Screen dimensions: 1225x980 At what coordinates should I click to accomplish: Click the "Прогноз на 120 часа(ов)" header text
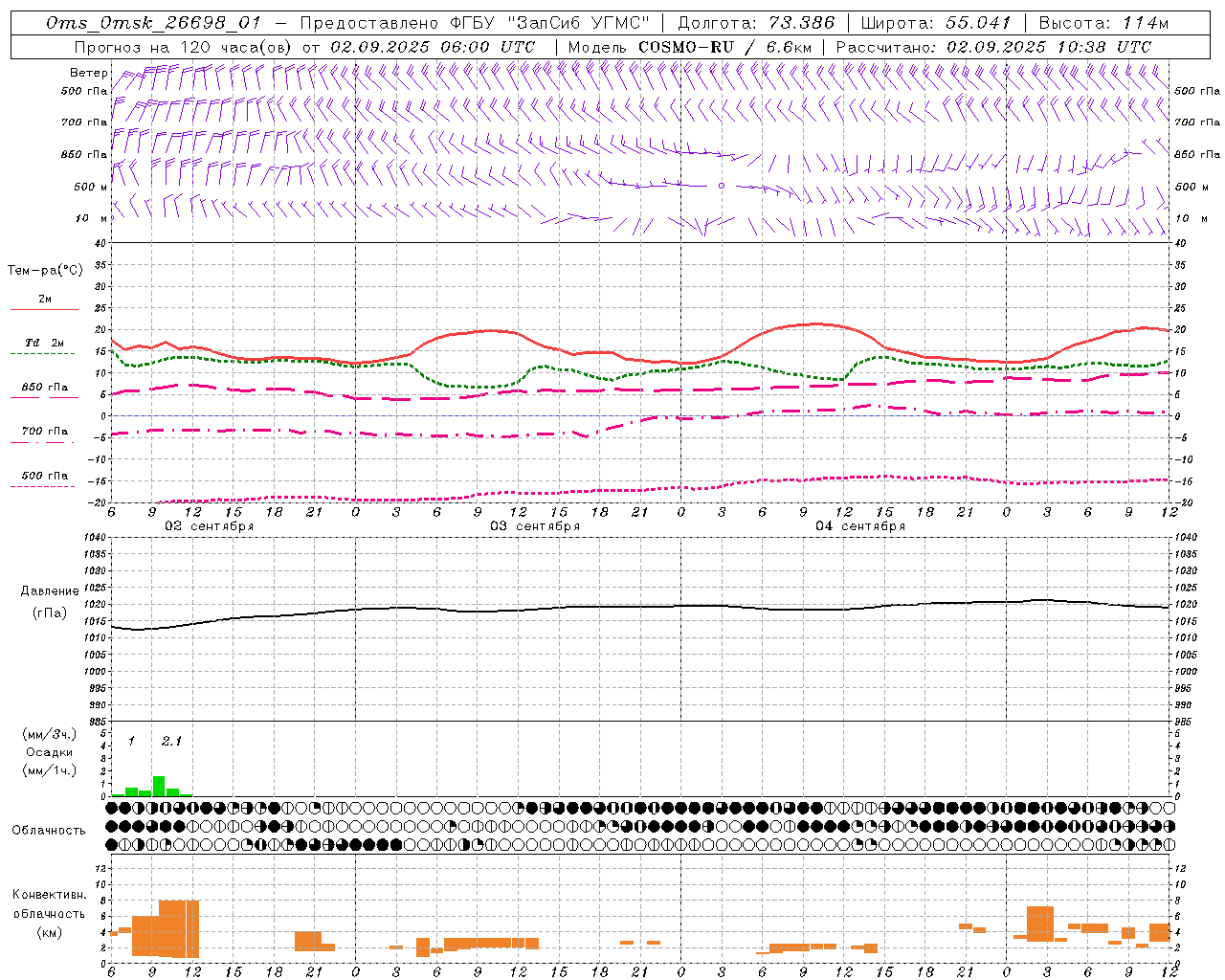(x=184, y=47)
